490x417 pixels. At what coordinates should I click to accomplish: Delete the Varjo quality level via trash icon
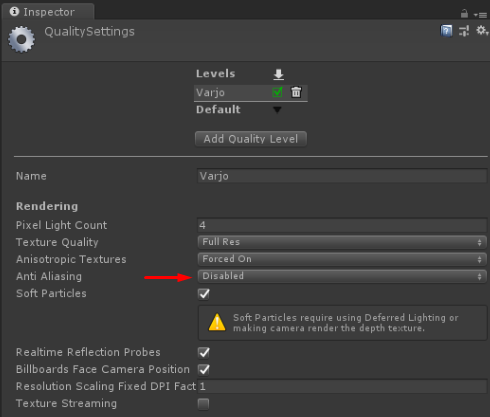point(296,92)
